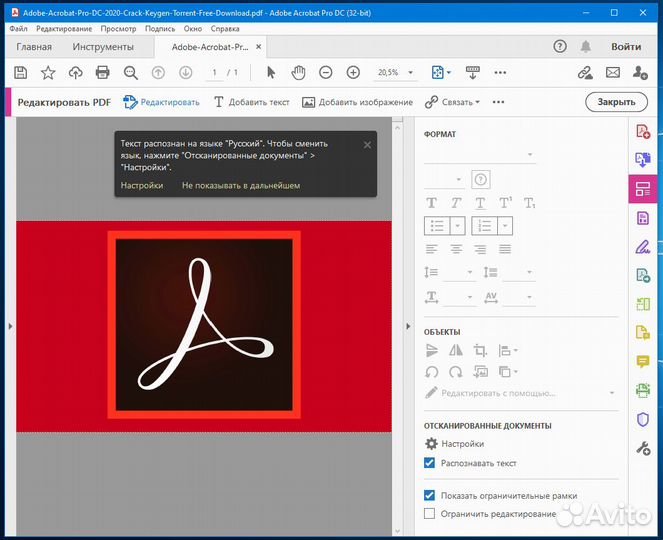Open the notifications bell icon
Image resolution: width=663 pixels, height=540 pixels.
586,47
